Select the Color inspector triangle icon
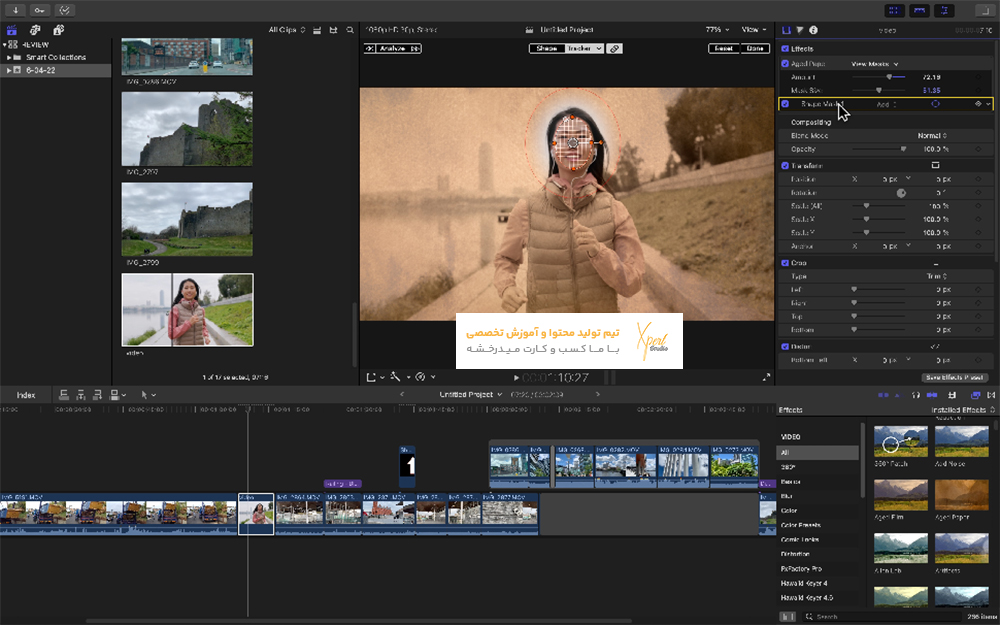This screenshot has height=625, width=1000. tap(800, 30)
